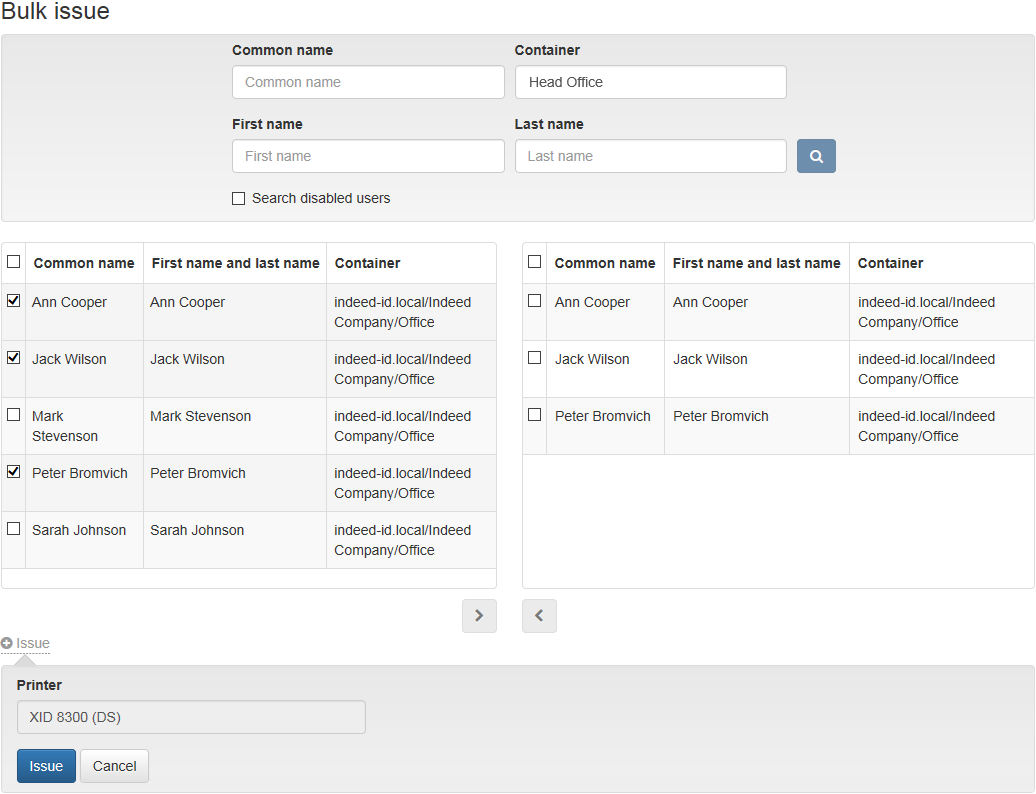Click the plus icon beside Issue

click(7, 643)
